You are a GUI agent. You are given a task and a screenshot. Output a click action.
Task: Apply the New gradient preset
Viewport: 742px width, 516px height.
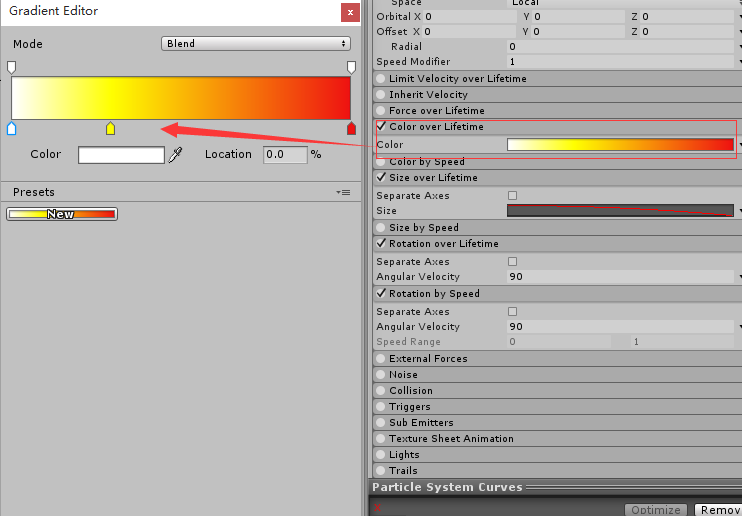coord(62,214)
